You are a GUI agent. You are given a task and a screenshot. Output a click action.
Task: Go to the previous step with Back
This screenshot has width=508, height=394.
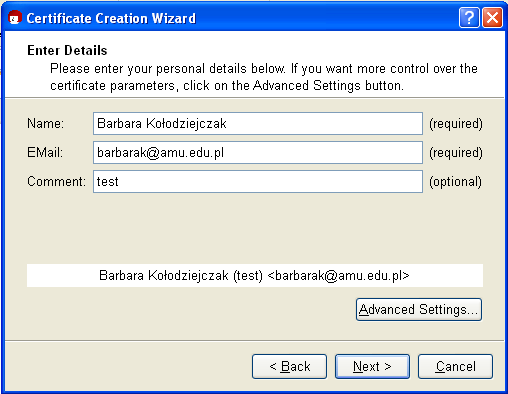(289, 367)
